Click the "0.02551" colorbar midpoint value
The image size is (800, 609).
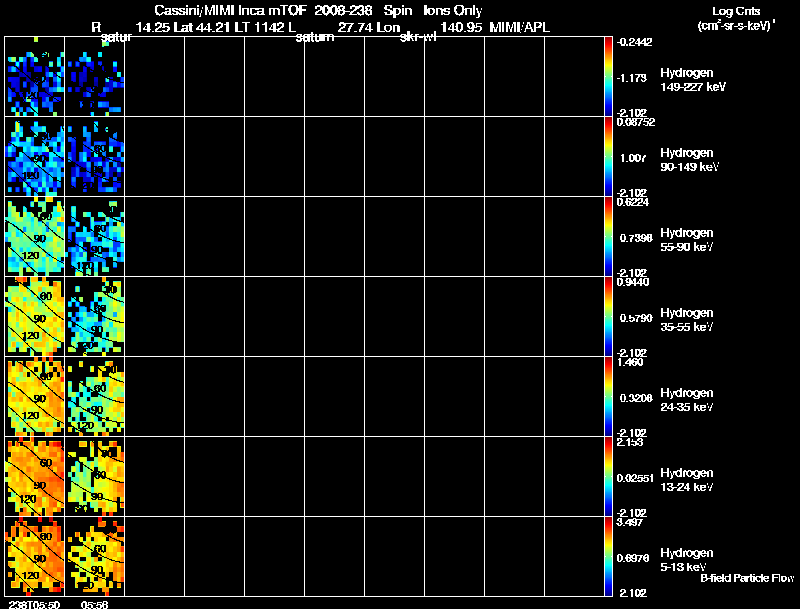[x=635, y=478]
